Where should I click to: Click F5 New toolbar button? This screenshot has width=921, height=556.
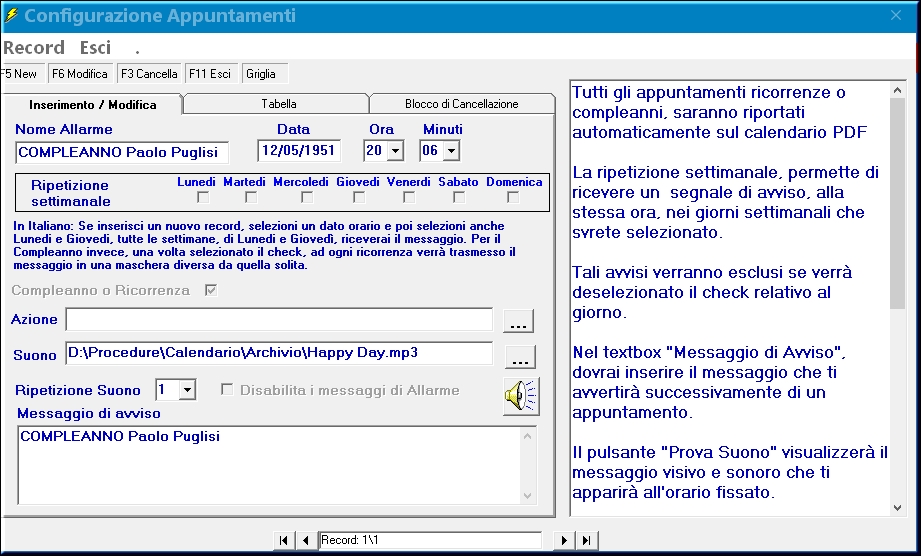20,74
